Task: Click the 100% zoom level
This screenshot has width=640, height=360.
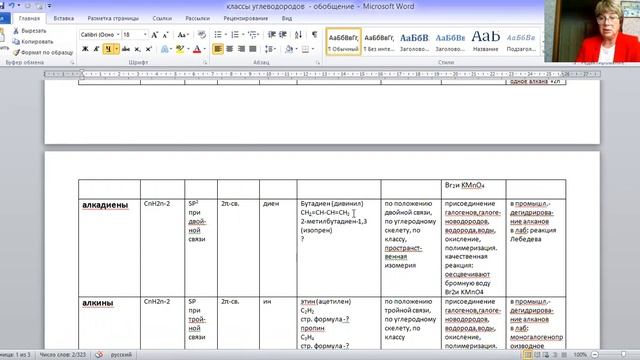Action: click(x=580, y=355)
